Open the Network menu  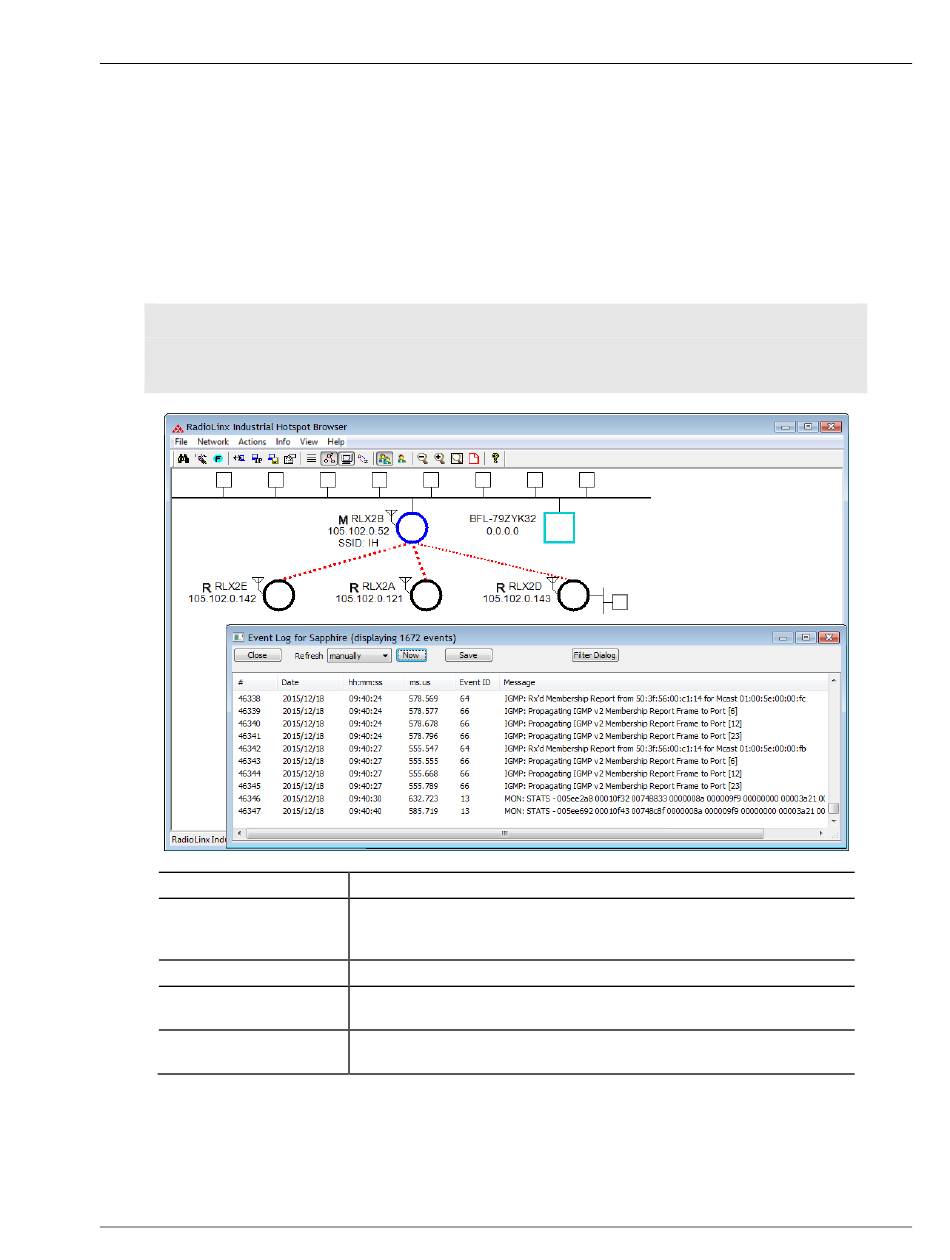pyautogui.click(x=212, y=442)
